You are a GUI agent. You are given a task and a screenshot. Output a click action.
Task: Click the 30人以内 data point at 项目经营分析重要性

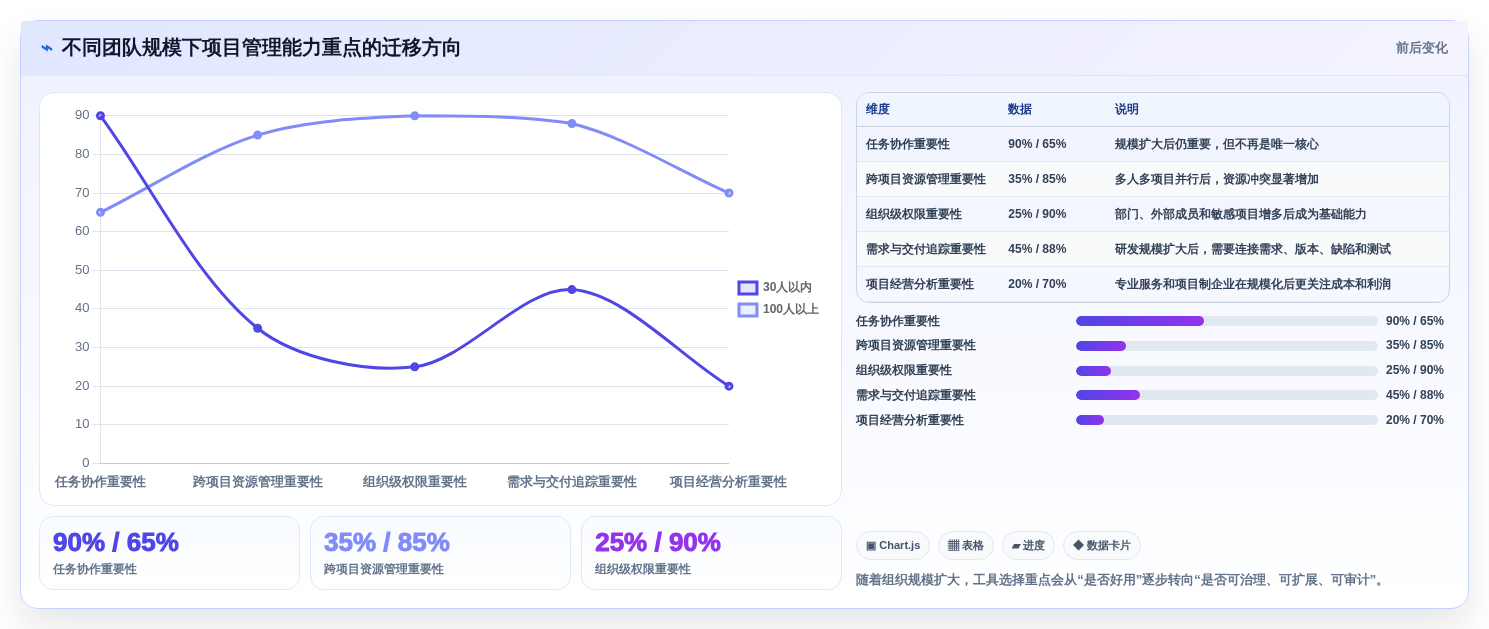click(x=729, y=386)
